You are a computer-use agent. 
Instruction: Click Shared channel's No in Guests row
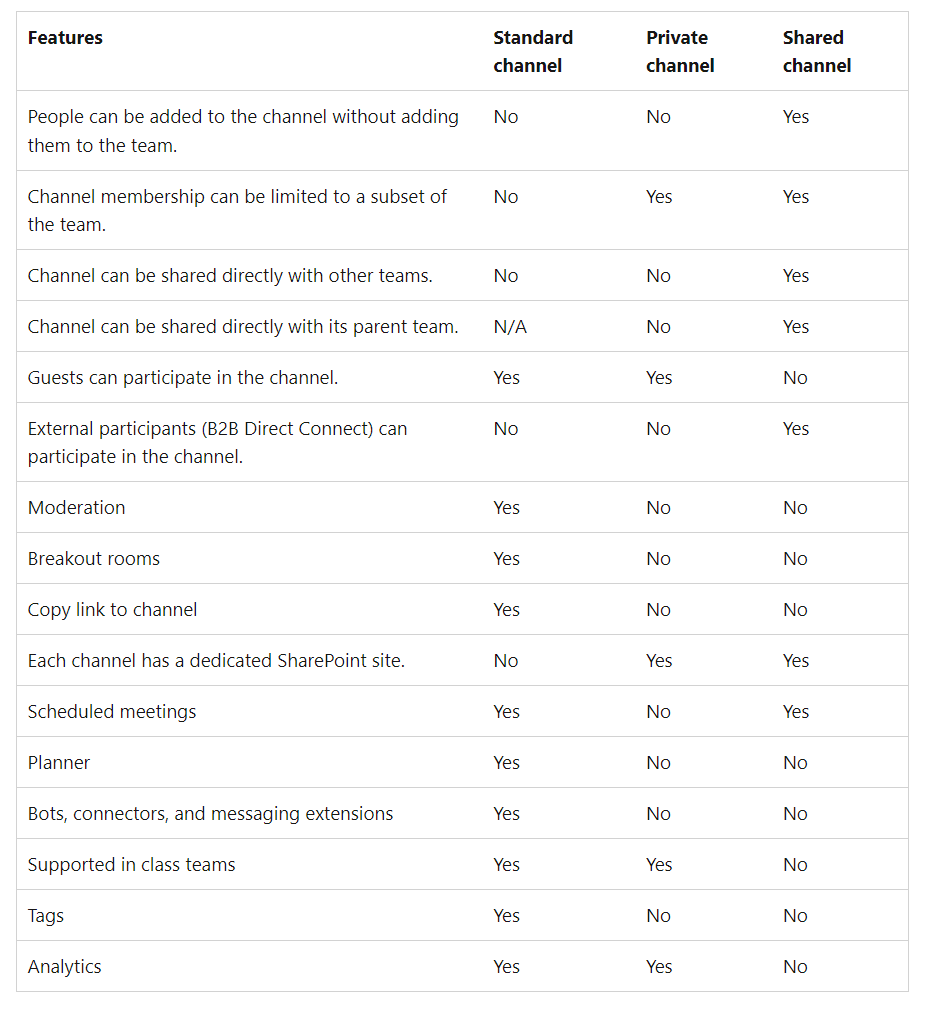[795, 378]
